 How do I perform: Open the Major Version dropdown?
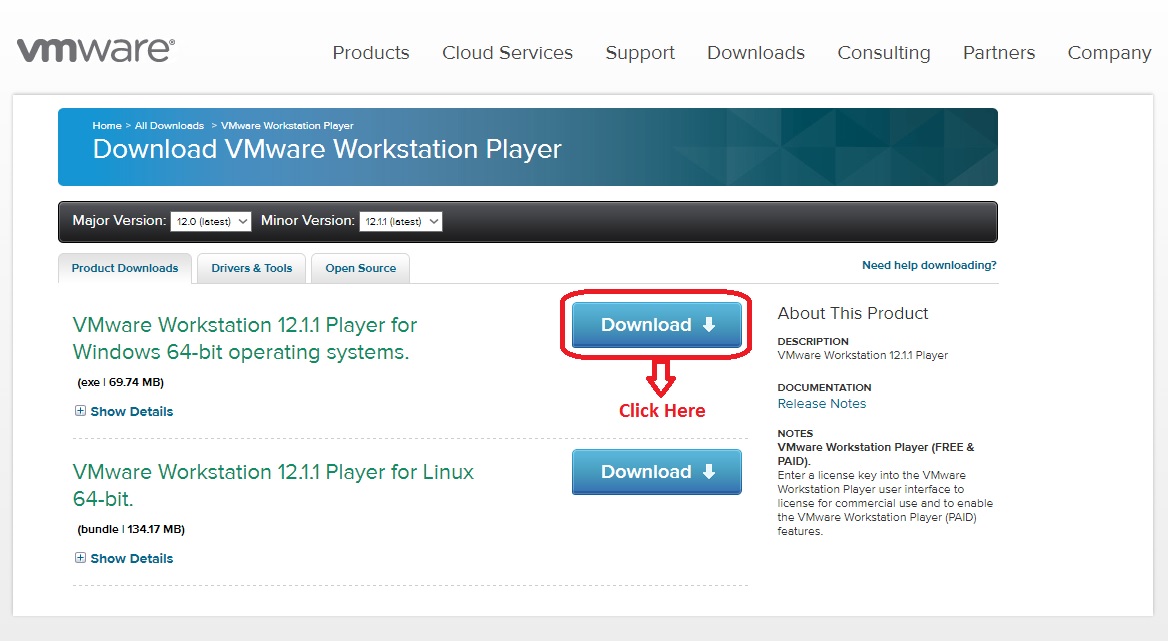211,221
